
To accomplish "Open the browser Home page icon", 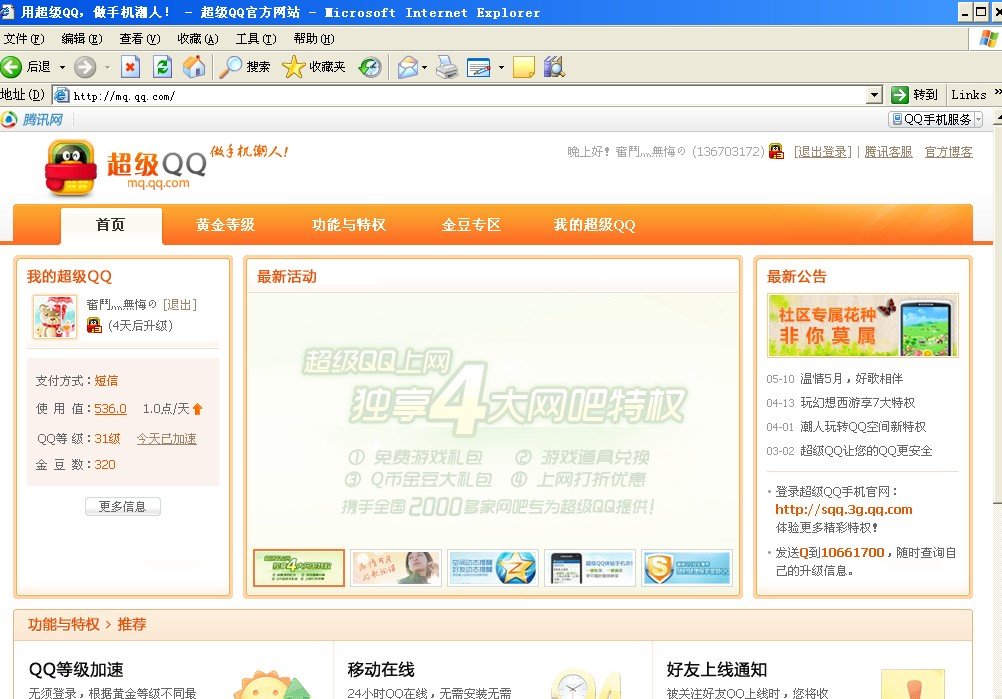I will [x=193, y=67].
